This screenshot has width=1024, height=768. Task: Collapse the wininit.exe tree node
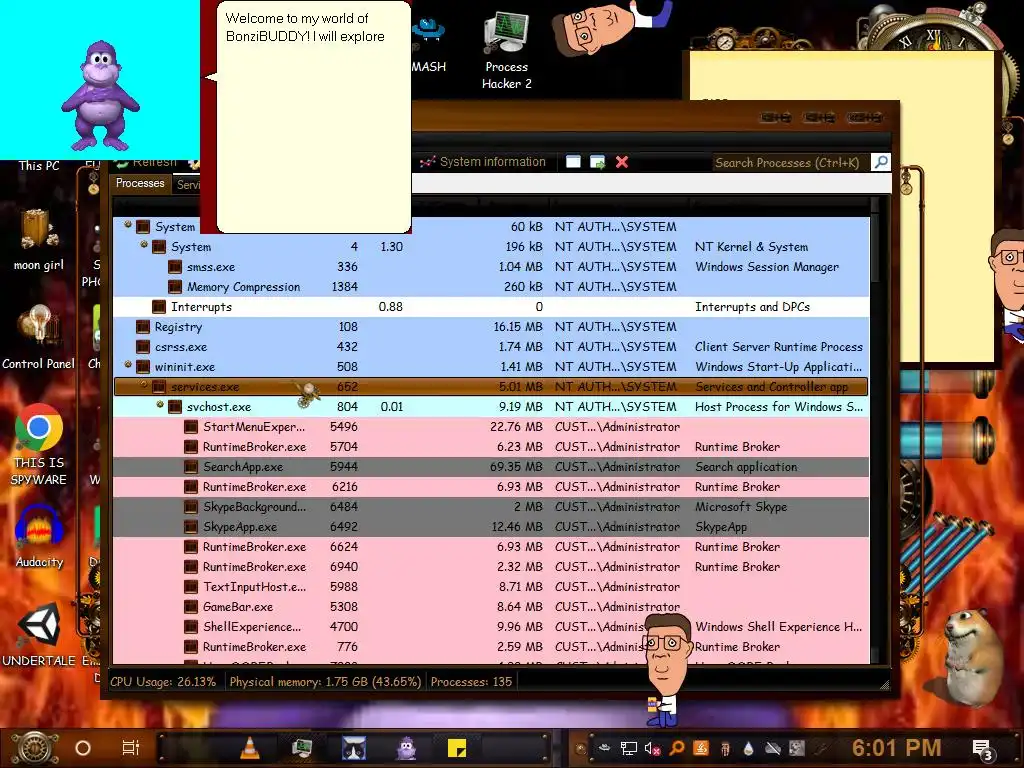click(128, 365)
